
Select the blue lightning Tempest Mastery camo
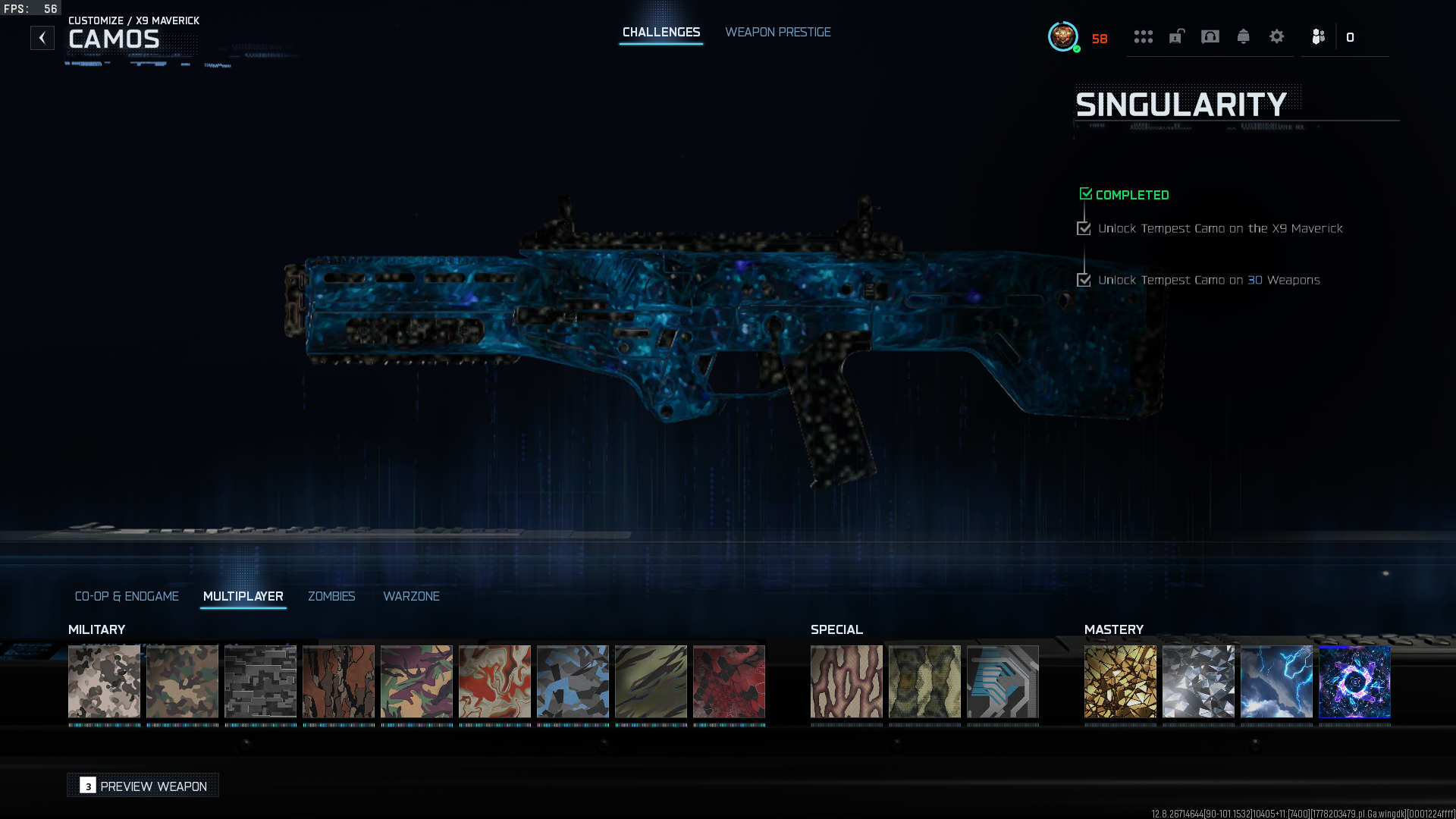point(1277,682)
